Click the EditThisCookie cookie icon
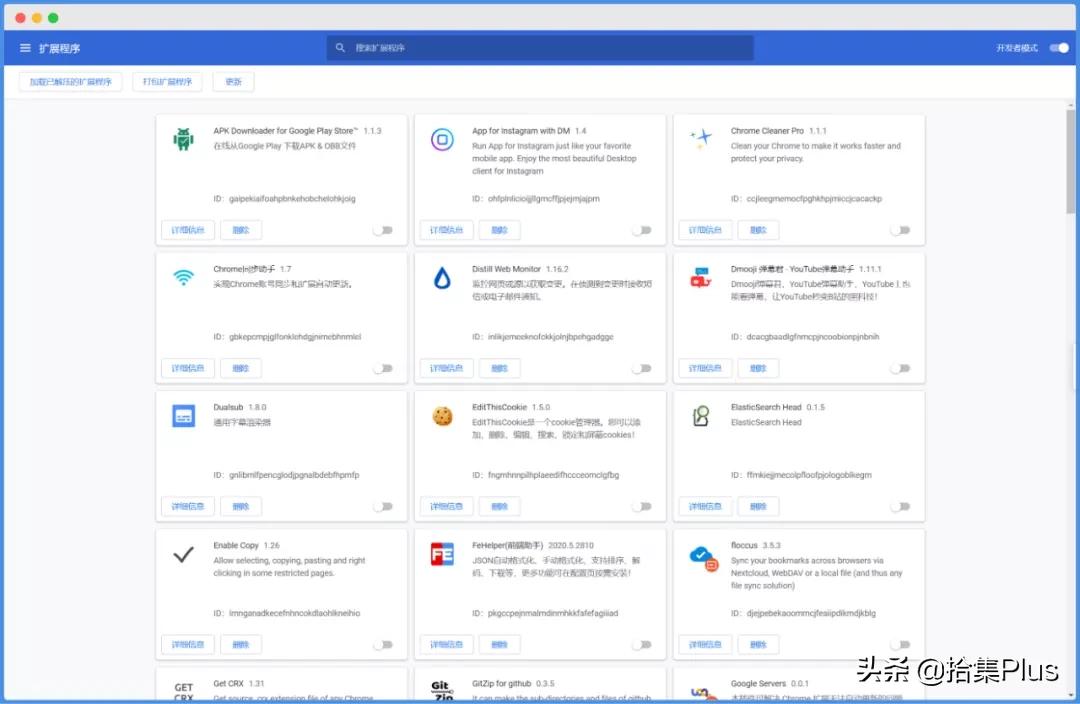Image resolution: width=1080 pixels, height=704 pixels. 442,416
